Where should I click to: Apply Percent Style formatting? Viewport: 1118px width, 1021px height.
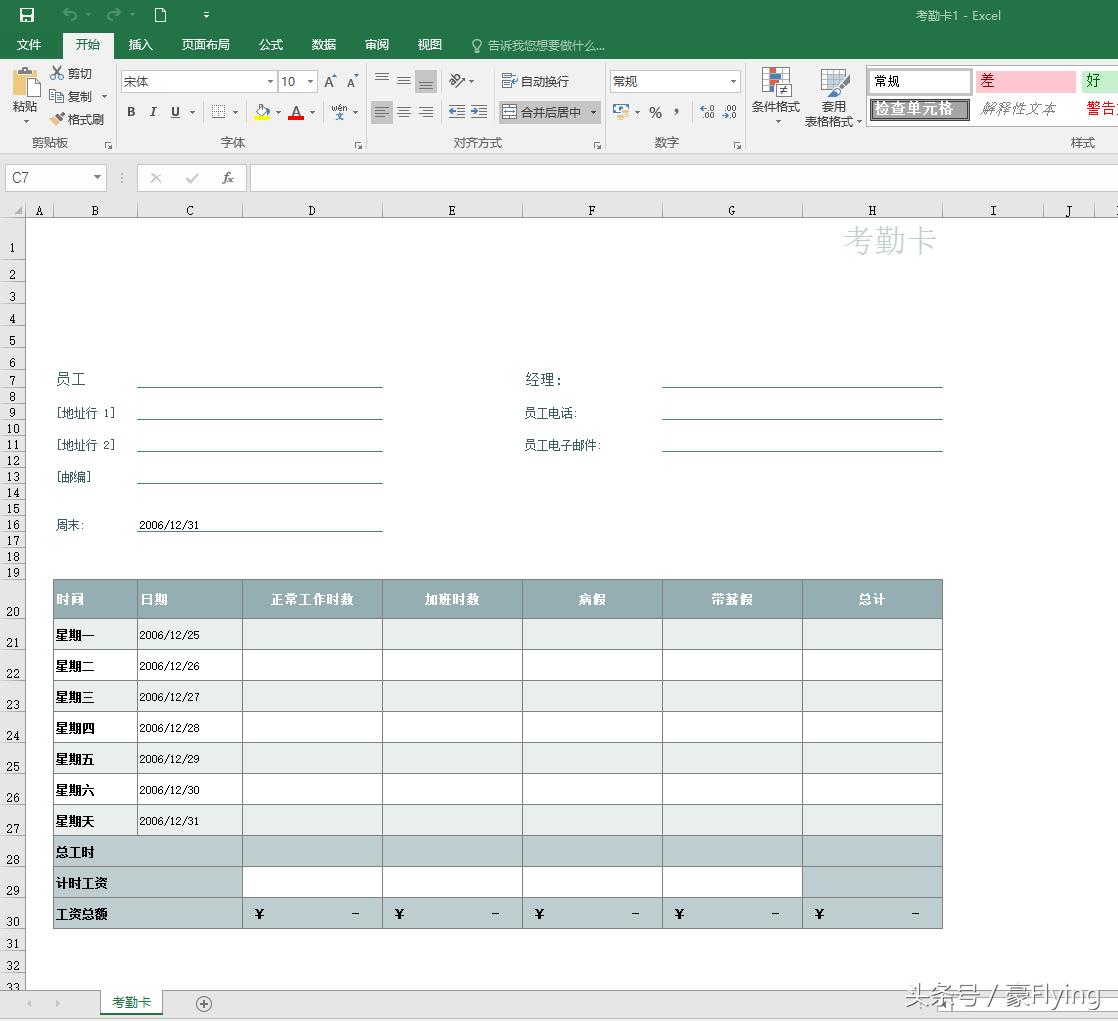657,112
